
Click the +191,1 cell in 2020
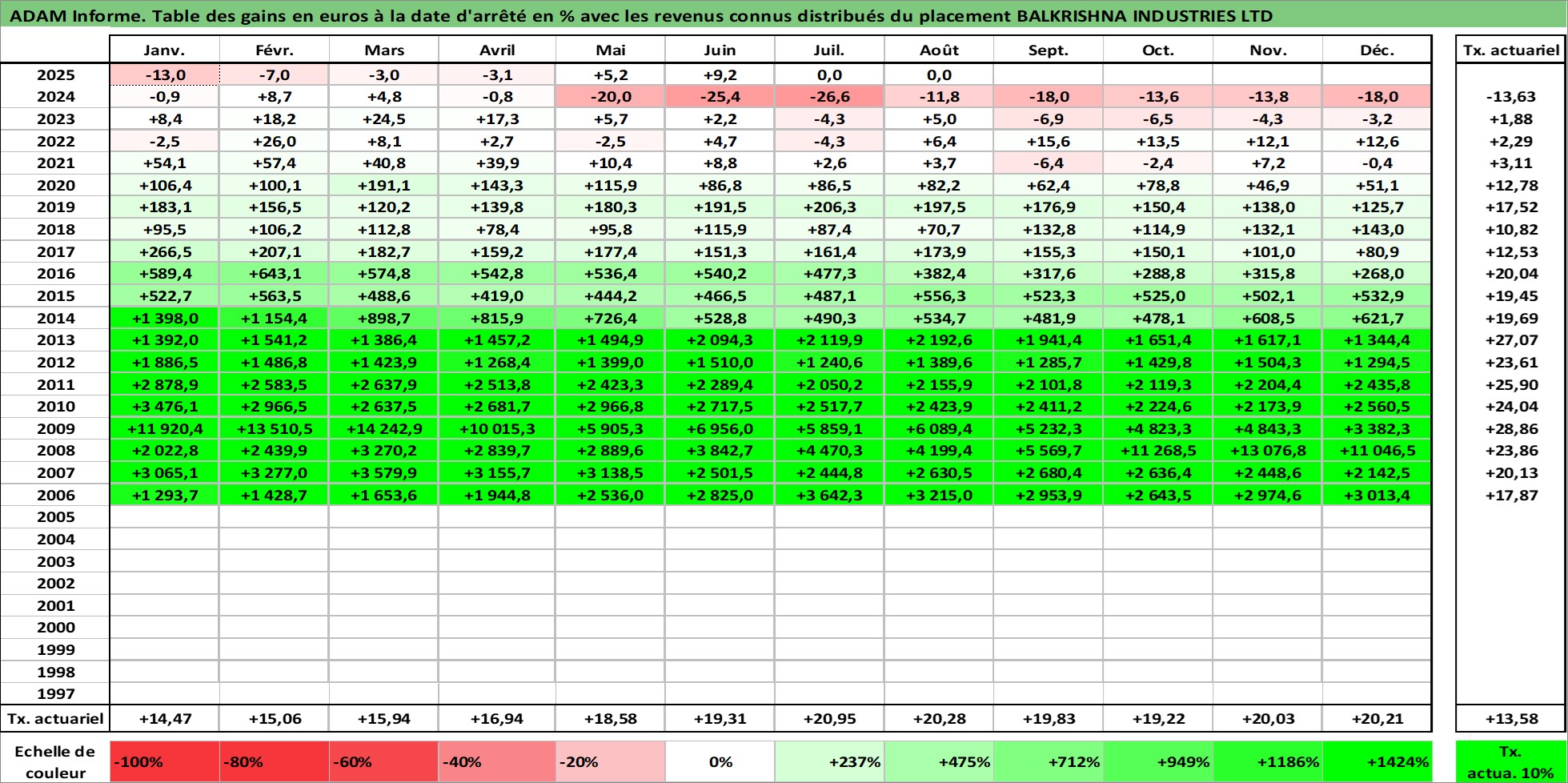tap(384, 186)
